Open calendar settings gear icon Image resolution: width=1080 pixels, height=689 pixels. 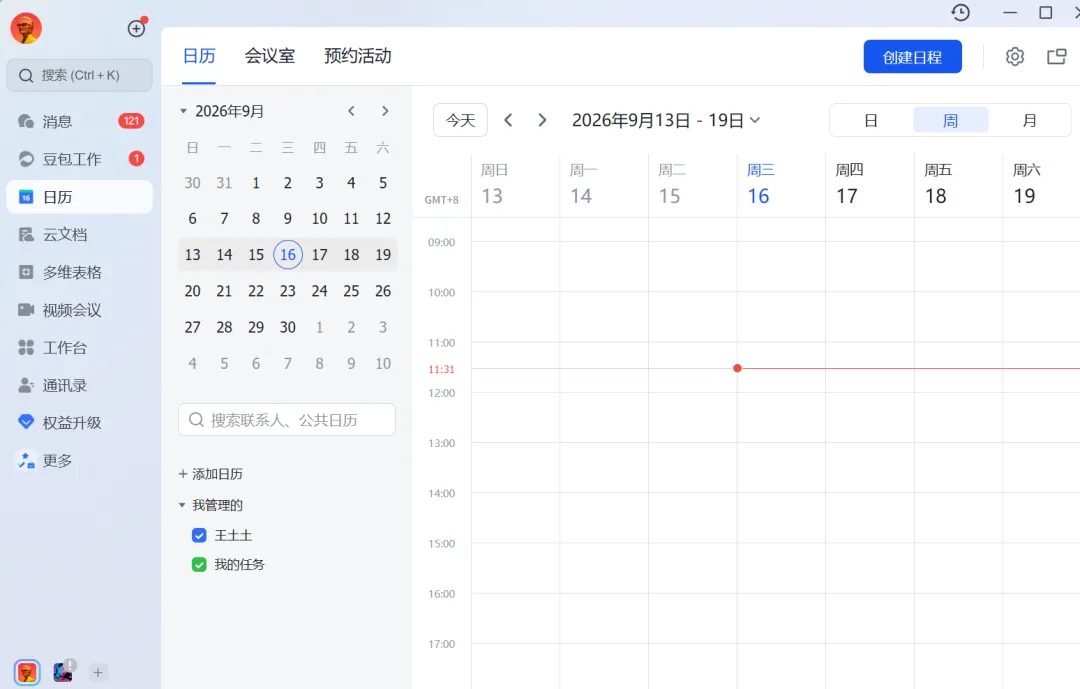click(1015, 56)
